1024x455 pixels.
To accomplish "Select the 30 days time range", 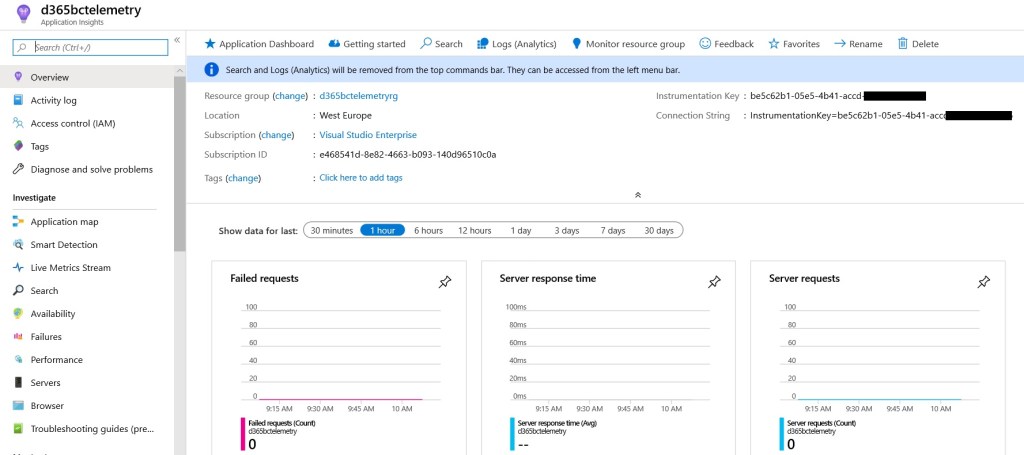I will (659, 230).
